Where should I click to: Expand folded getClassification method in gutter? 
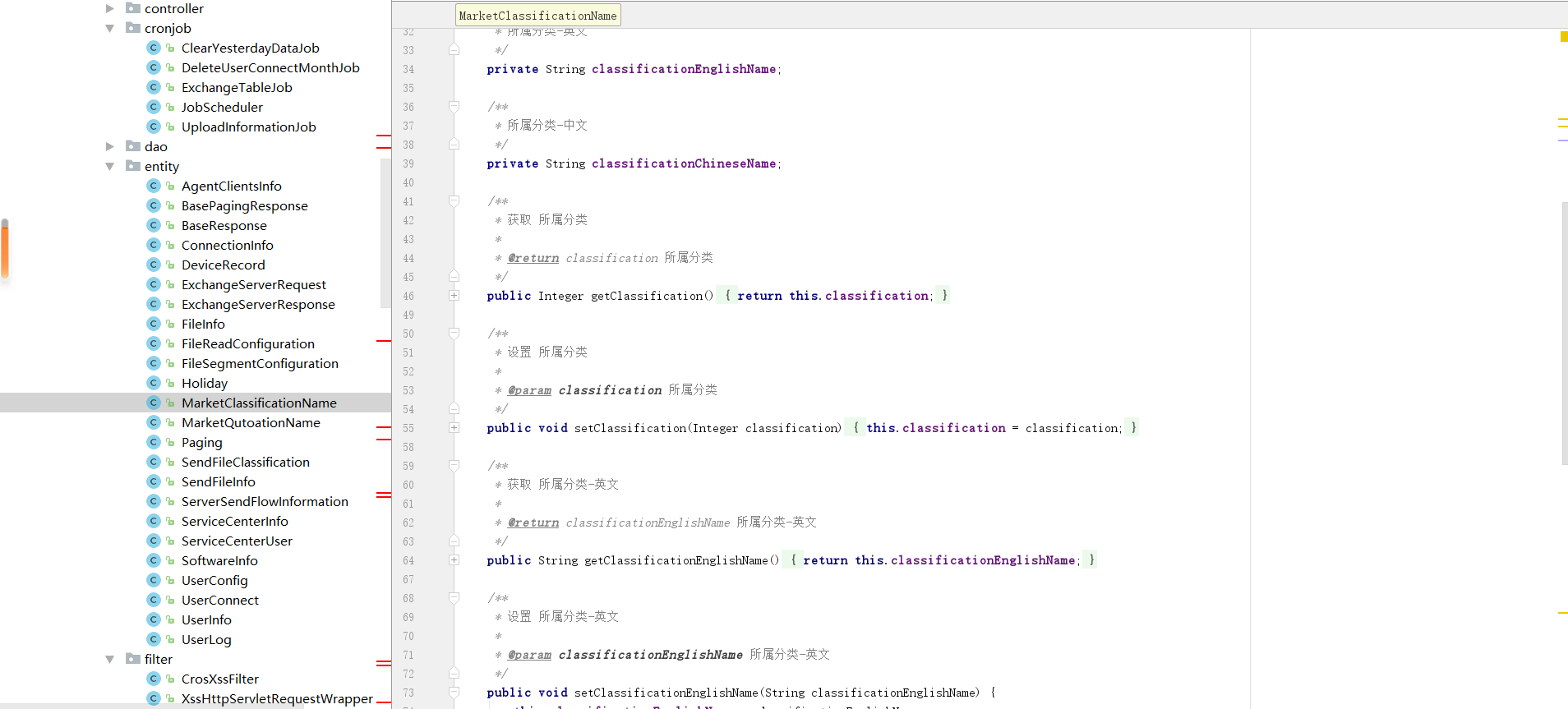[454, 295]
